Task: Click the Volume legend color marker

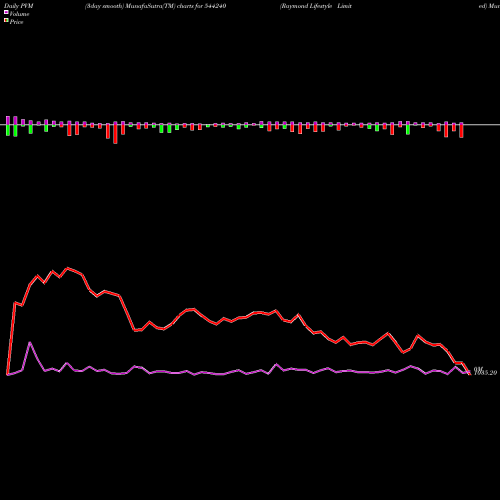Action: (x=6, y=12)
